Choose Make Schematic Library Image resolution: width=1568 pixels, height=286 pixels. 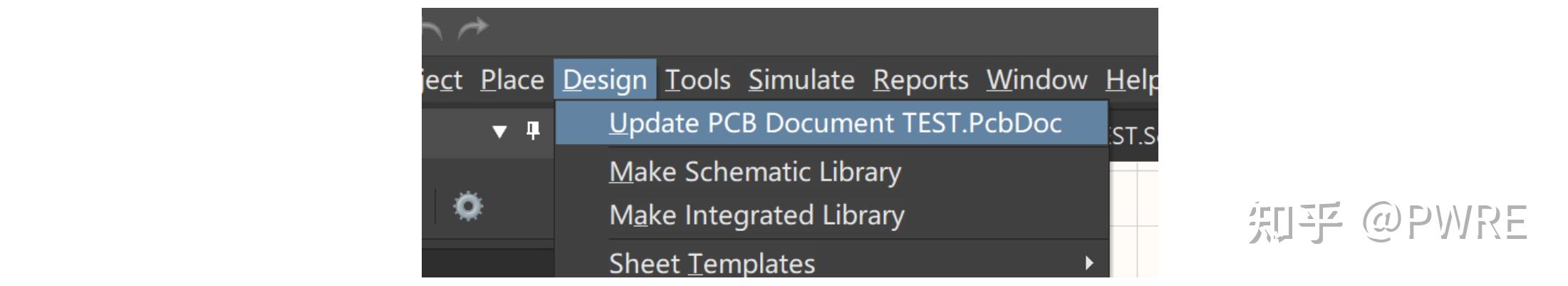click(x=755, y=172)
